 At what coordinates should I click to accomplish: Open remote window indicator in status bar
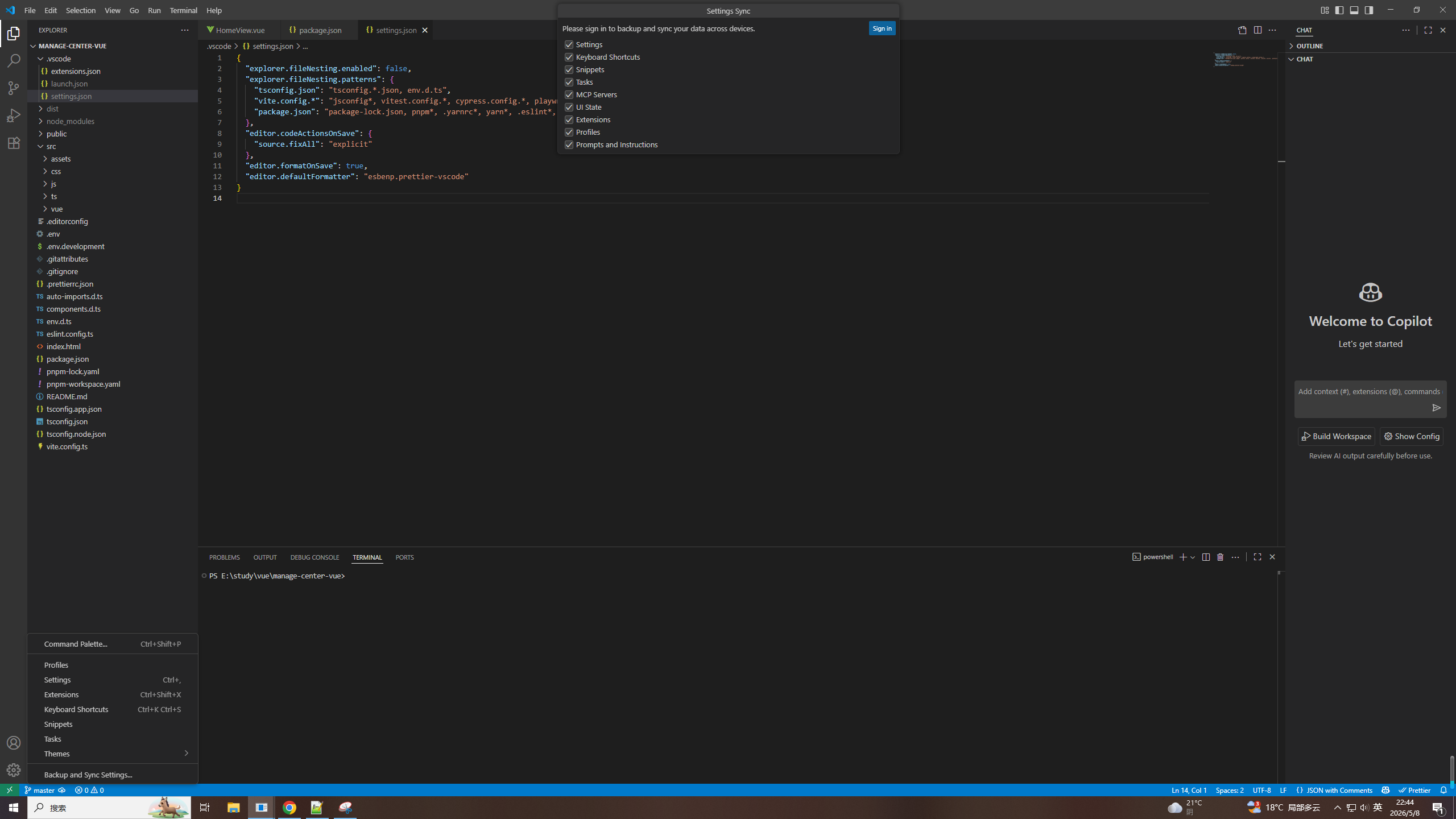coord(10,790)
